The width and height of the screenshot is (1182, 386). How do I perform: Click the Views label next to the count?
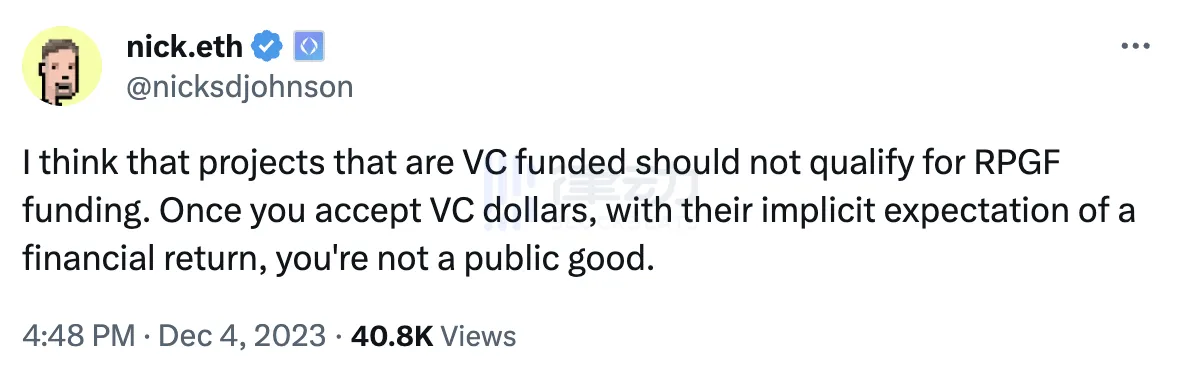pyautogui.click(x=478, y=335)
